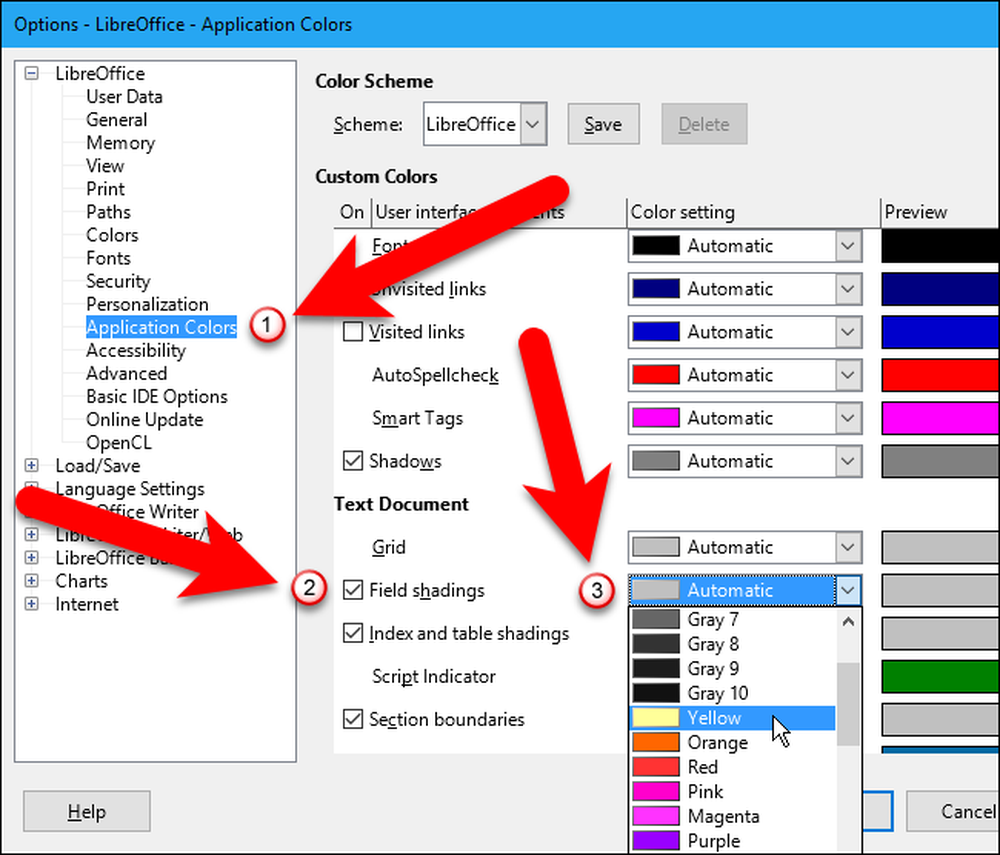Select the Internet tree label
This screenshot has width=1000, height=855.
pyautogui.click(x=87, y=604)
